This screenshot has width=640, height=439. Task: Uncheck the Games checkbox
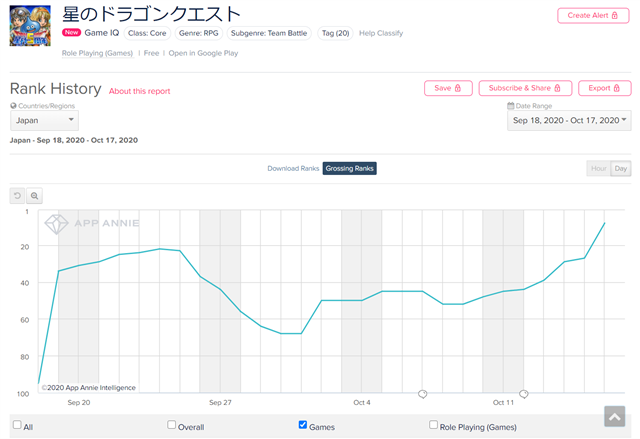303,425
